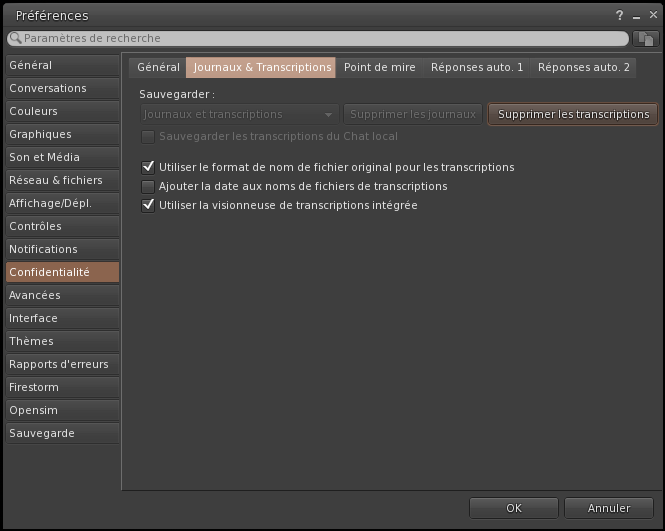Open the Sauvegarder dropdown list
The width and height of the screenshot is (665, 531).
click(x=238, y=114)
